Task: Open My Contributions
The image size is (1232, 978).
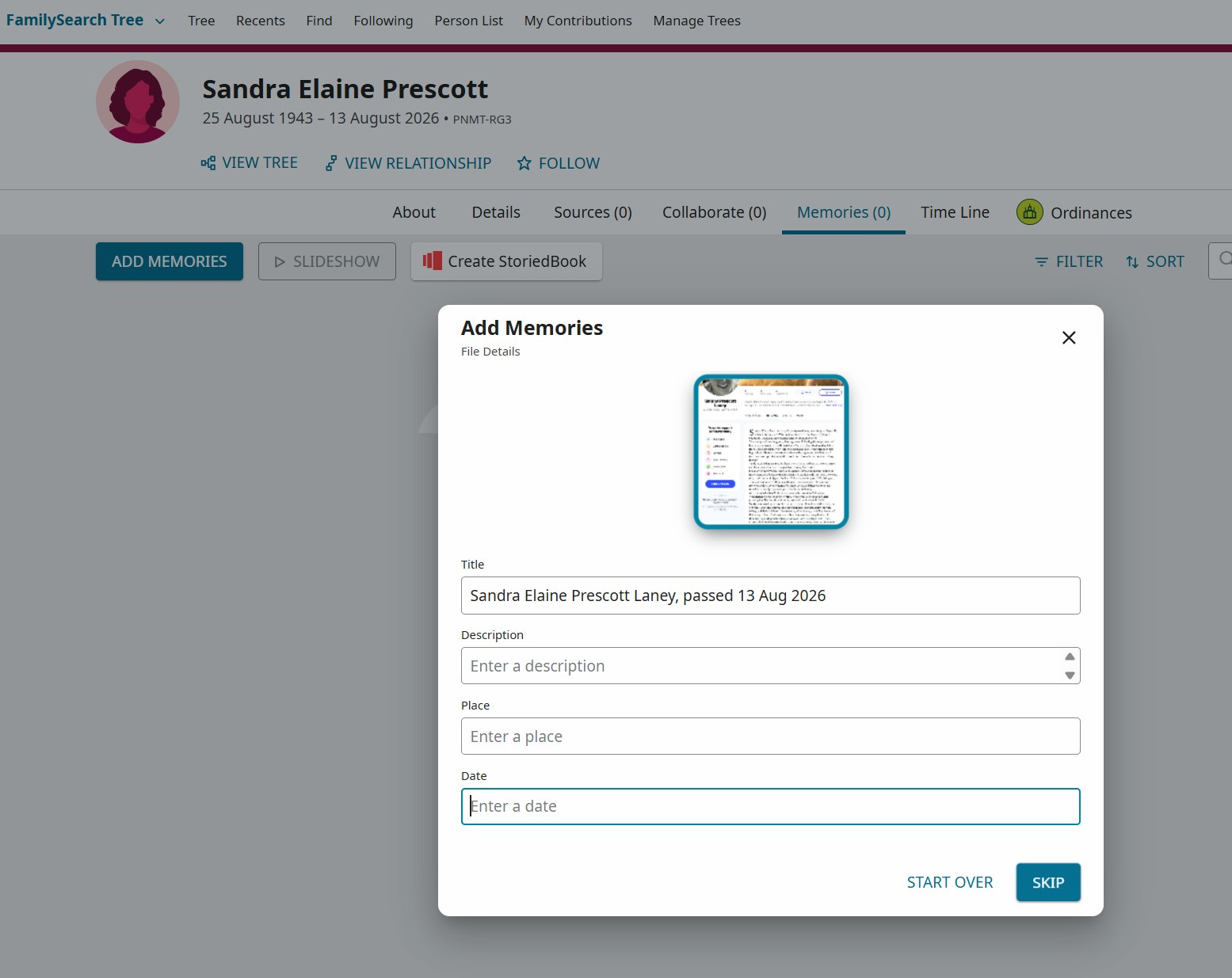Action: [x=578, y=21]
